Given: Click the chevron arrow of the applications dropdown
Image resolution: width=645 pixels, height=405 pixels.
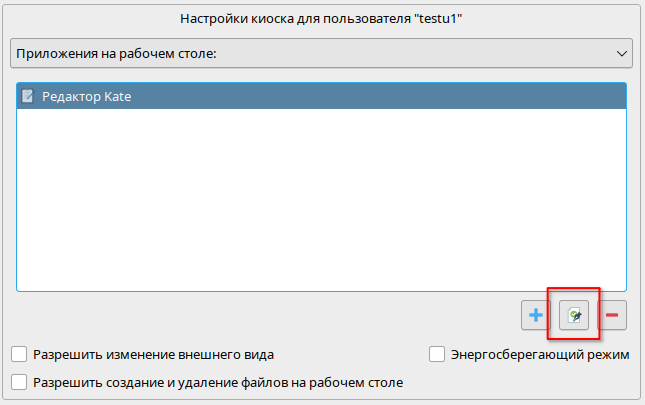Looking at the screenshot, I should pyautogui.click(x=621, y=52).
